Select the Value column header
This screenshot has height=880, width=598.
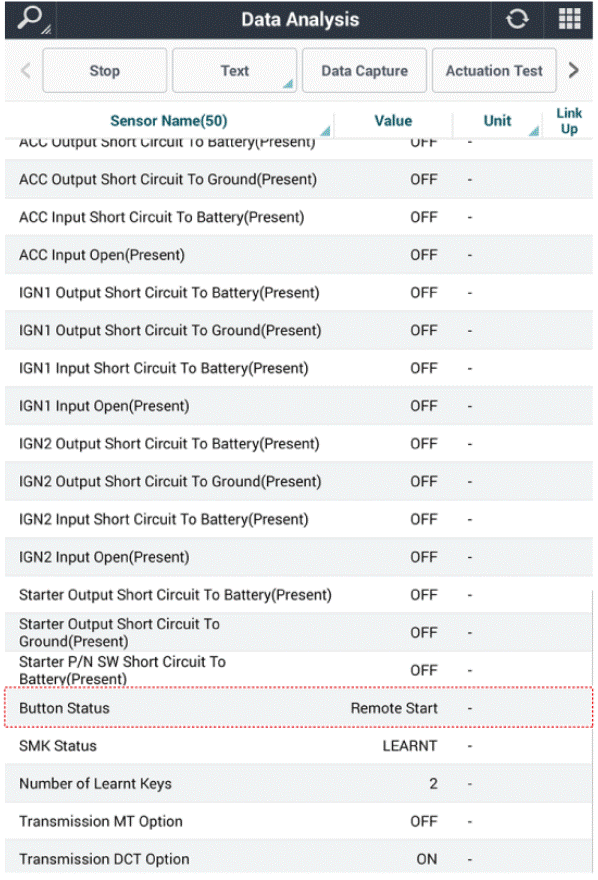(393, 121)
